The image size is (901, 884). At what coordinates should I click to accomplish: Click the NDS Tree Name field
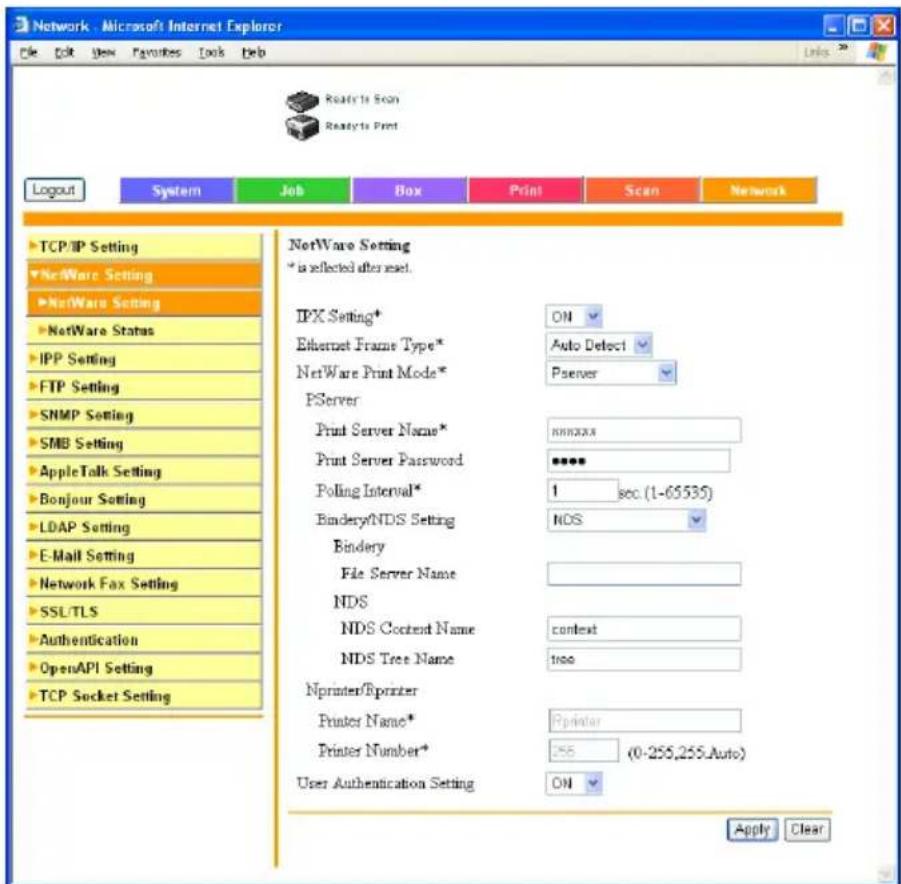tap(644, 659)
